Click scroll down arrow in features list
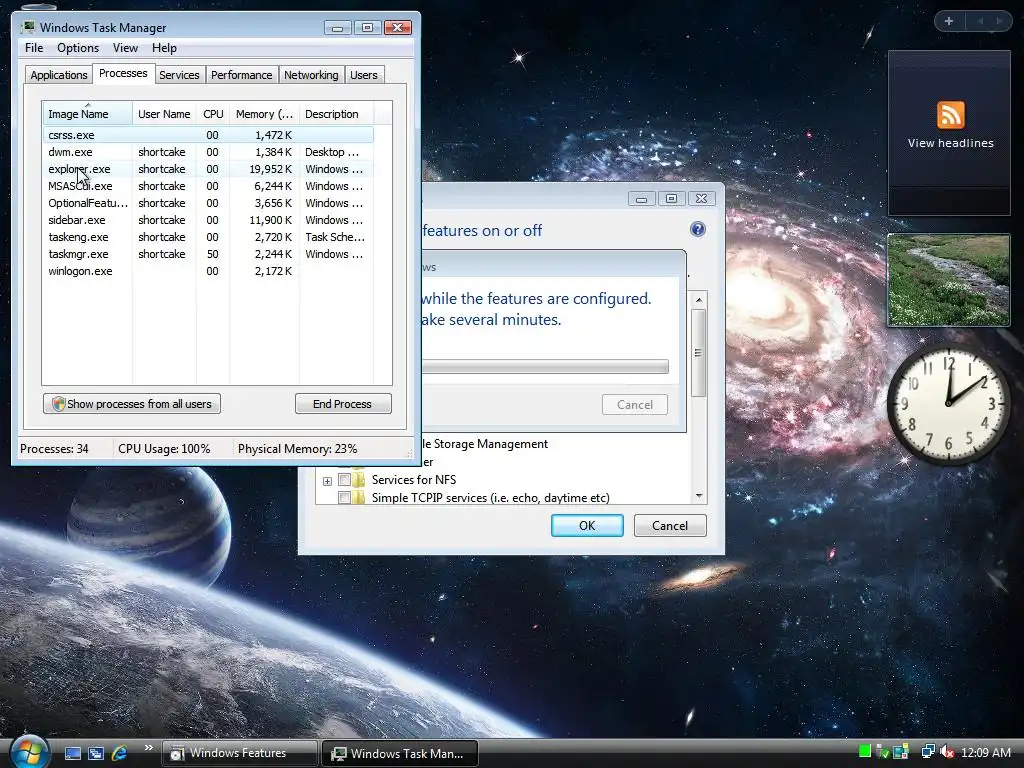Image resolution: width=1024 pixels, height=768 pixels. point(699,496)
